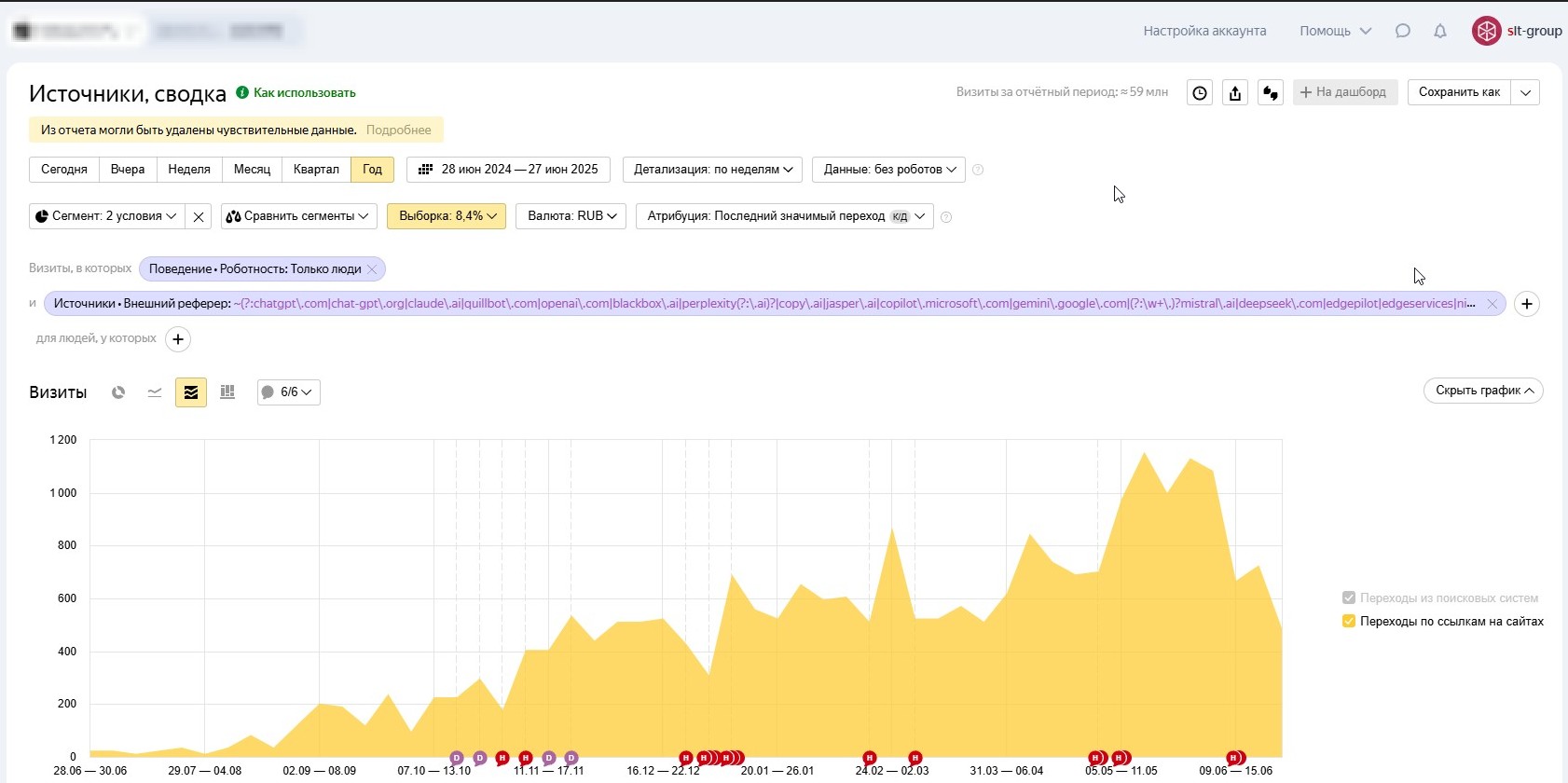Remove the 'Роботность: Только люди' filter
Image resolution: width=1568 pixels, height=783 pixels.
(x=372, y=269)
